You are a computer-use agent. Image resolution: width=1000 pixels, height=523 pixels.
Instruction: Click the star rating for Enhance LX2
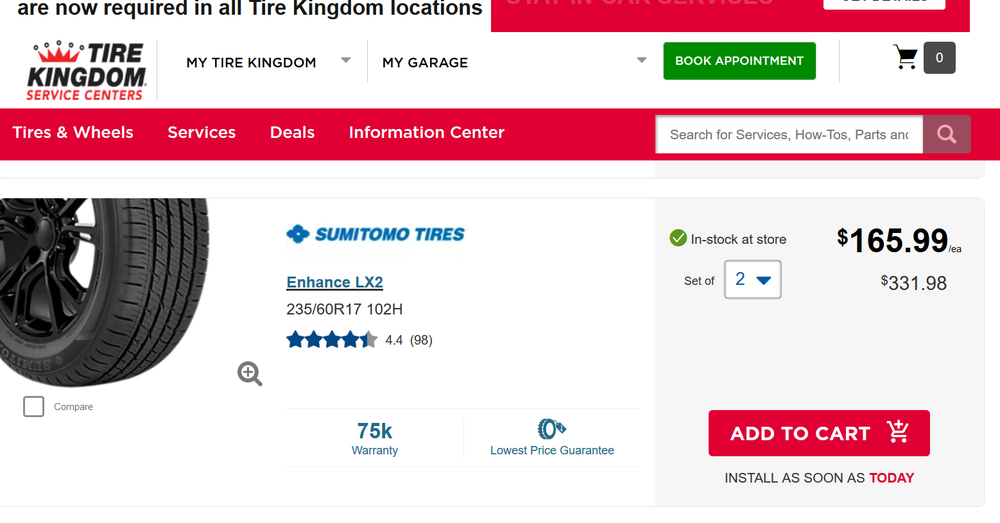pos(332,340)
